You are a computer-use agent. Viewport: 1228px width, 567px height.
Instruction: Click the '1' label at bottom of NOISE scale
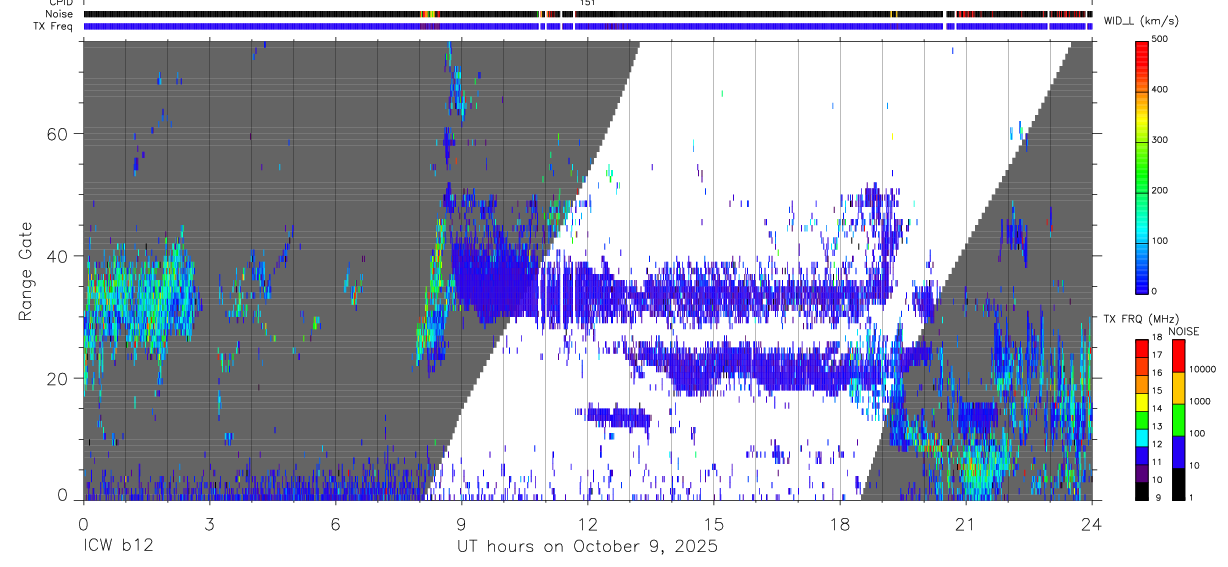pos(1192,497)
